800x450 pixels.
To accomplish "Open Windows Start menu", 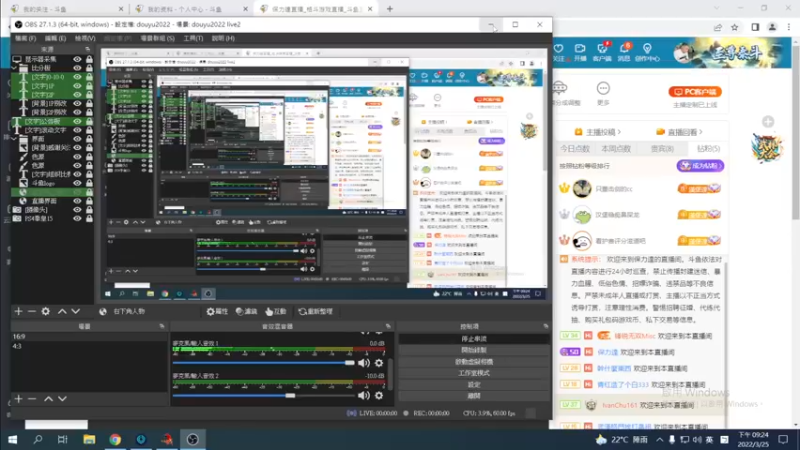I will [12, 439].
